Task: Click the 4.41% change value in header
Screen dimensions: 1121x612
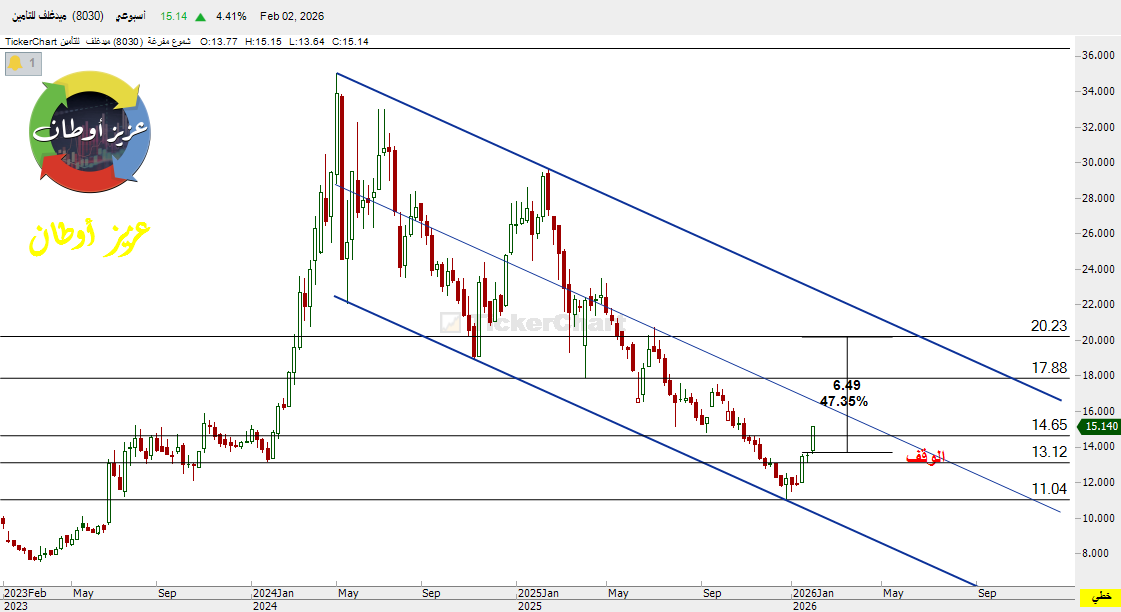Action: (231, 16)
